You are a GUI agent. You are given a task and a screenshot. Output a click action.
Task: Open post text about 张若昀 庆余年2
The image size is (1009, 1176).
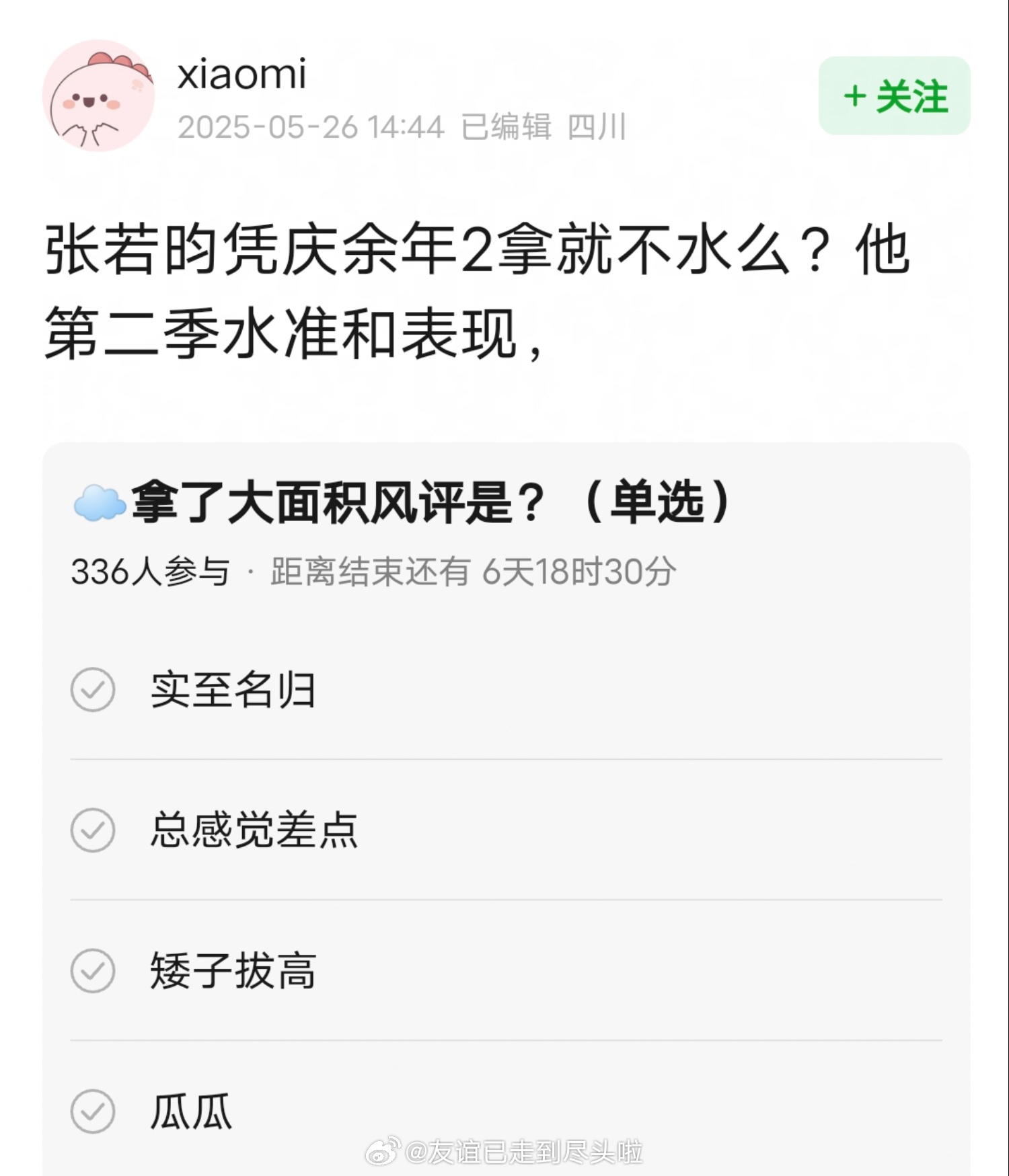(476, 292)
